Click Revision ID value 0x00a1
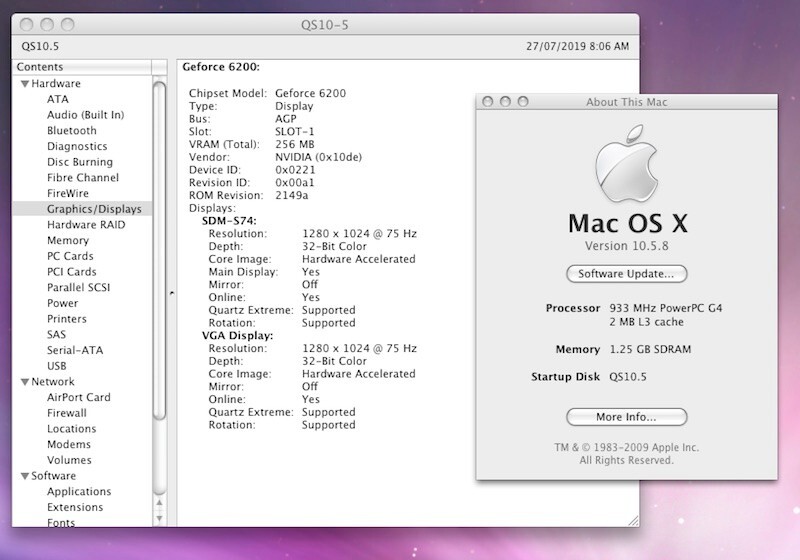 (x=295, y=183)
